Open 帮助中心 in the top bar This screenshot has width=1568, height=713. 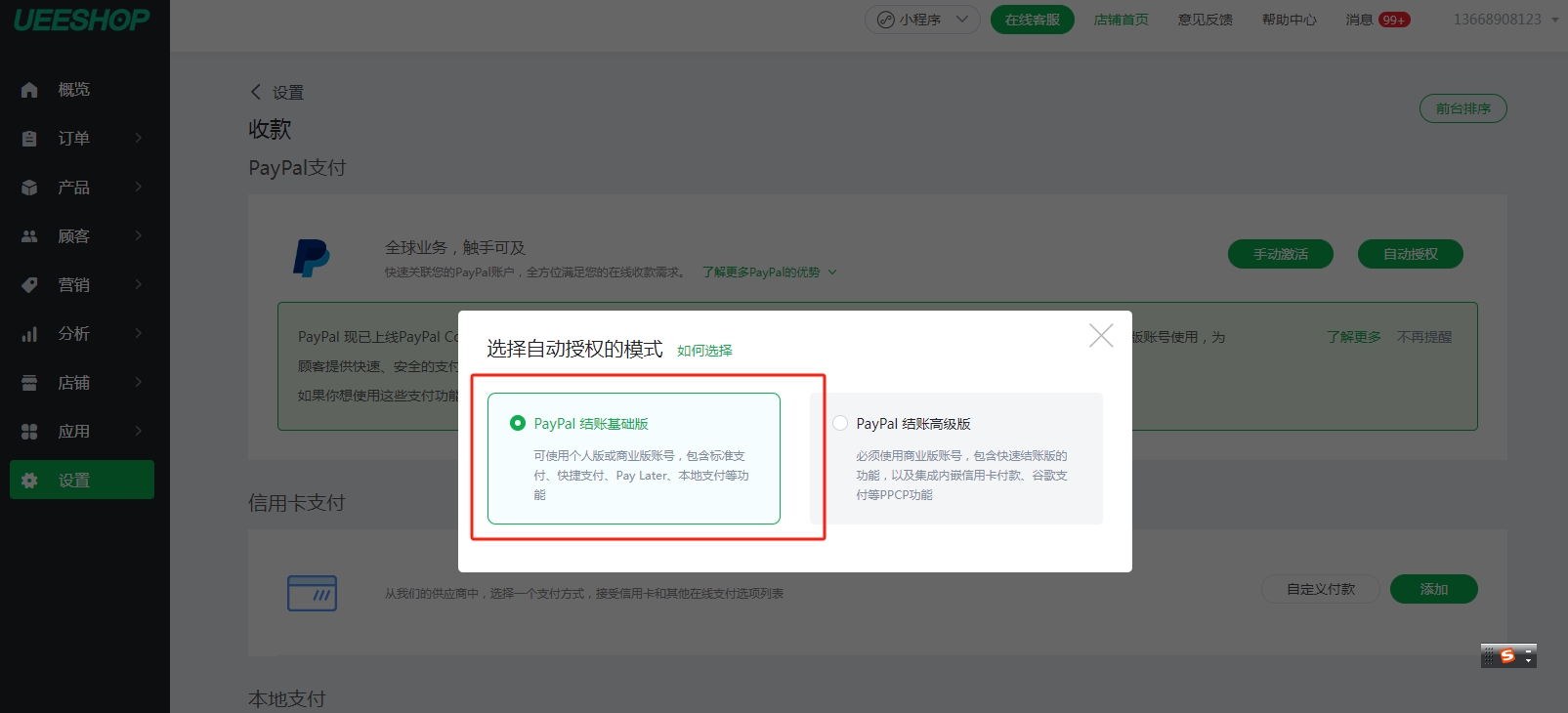click(1290, 20)
